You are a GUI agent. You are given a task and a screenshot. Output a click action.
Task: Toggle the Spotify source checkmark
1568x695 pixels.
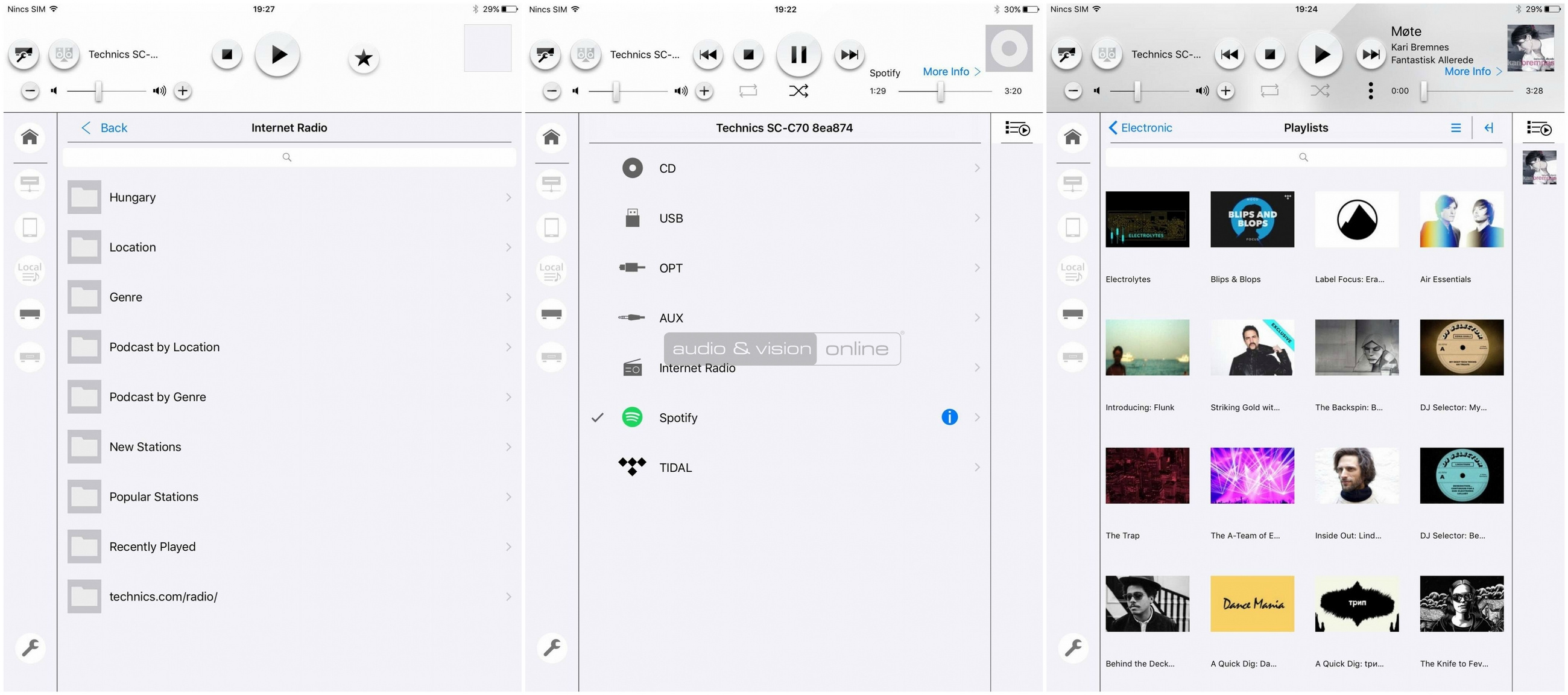pyautogui.click(x=597, y=417)
